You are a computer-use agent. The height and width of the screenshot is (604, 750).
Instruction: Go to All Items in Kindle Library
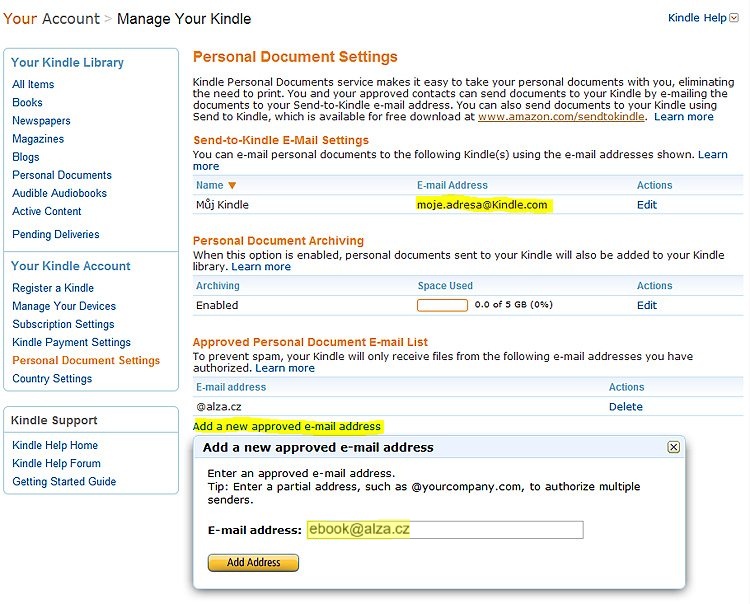pyautogui.click(x=33, y=84)
